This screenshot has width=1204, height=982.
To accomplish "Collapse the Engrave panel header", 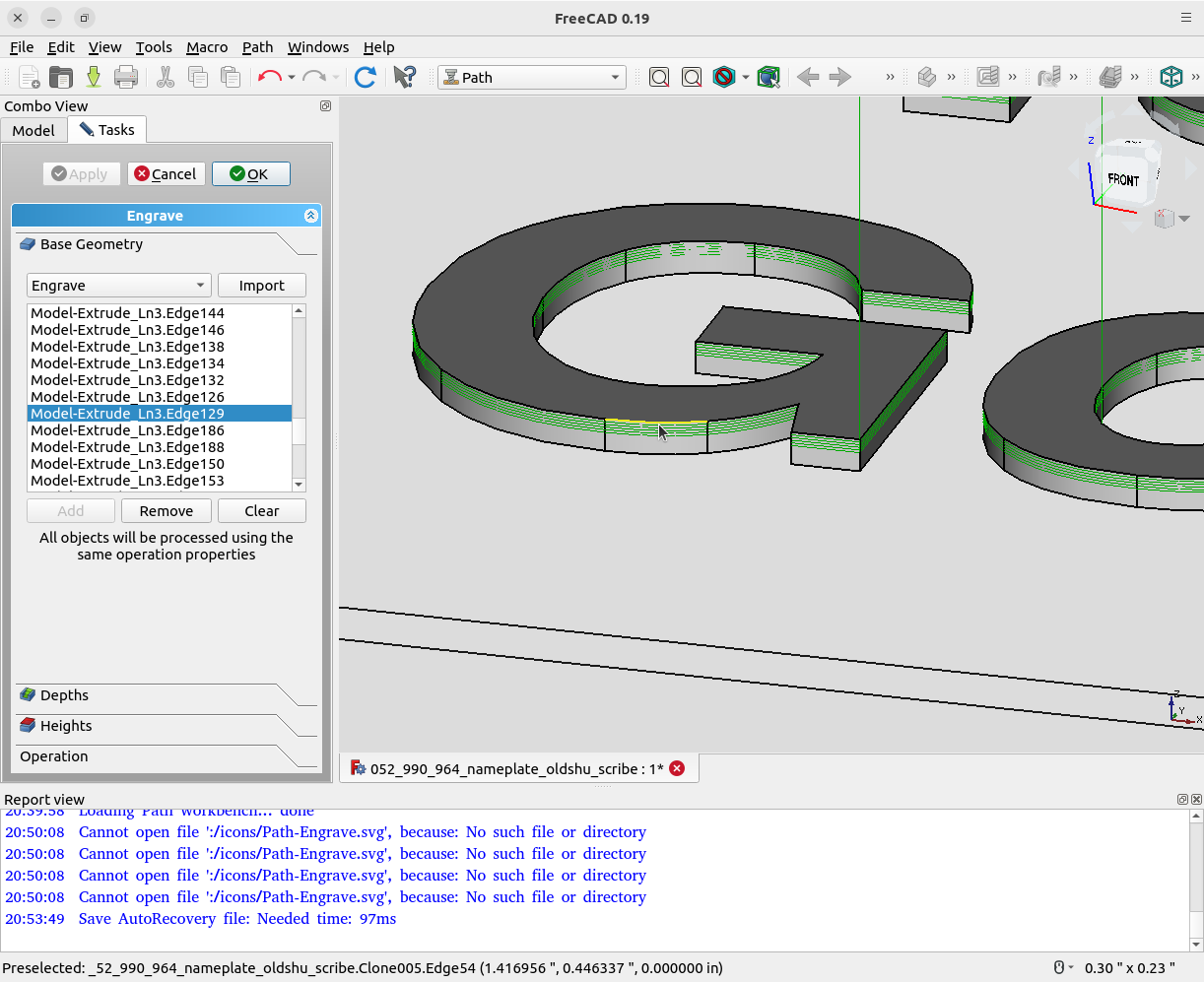I will click(311, 216).
